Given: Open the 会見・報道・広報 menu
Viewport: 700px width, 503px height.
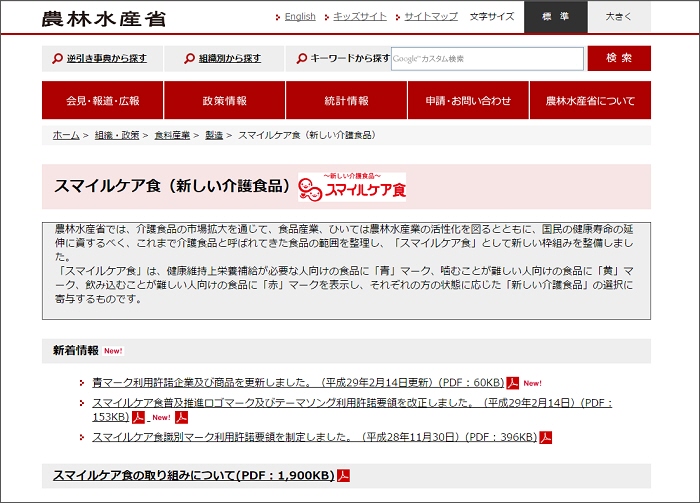Looking at the screenshot, I should click(103, 100).
